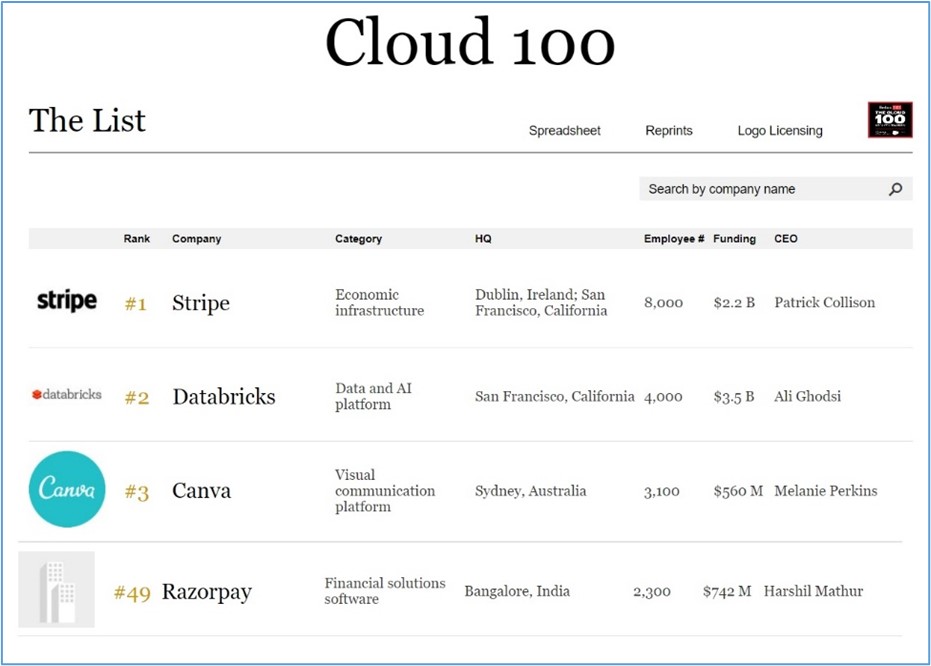This screenshot has height=666, width=931.
Task: Select the #3 rank cell
Action: [x=137, y=492]
